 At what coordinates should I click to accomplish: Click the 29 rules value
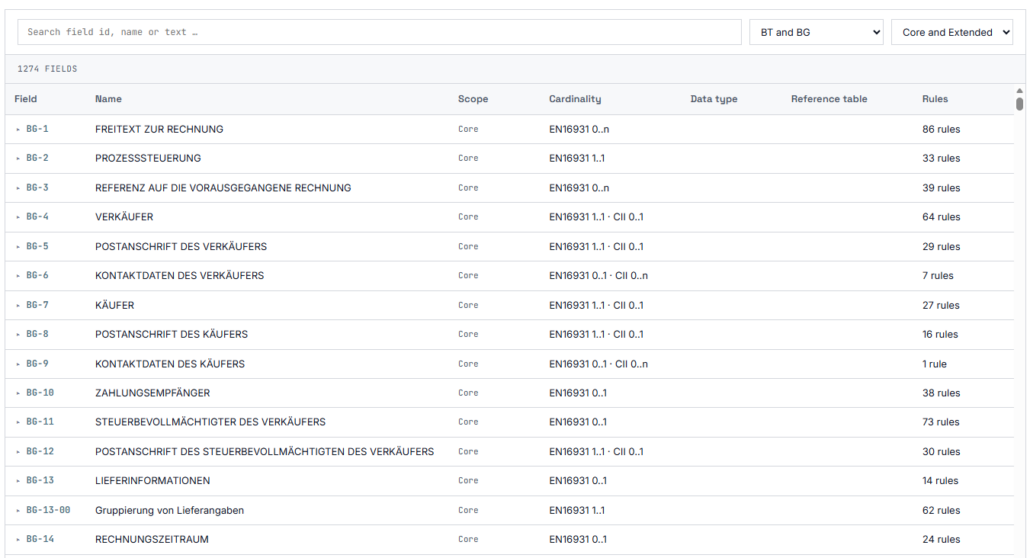941,246
